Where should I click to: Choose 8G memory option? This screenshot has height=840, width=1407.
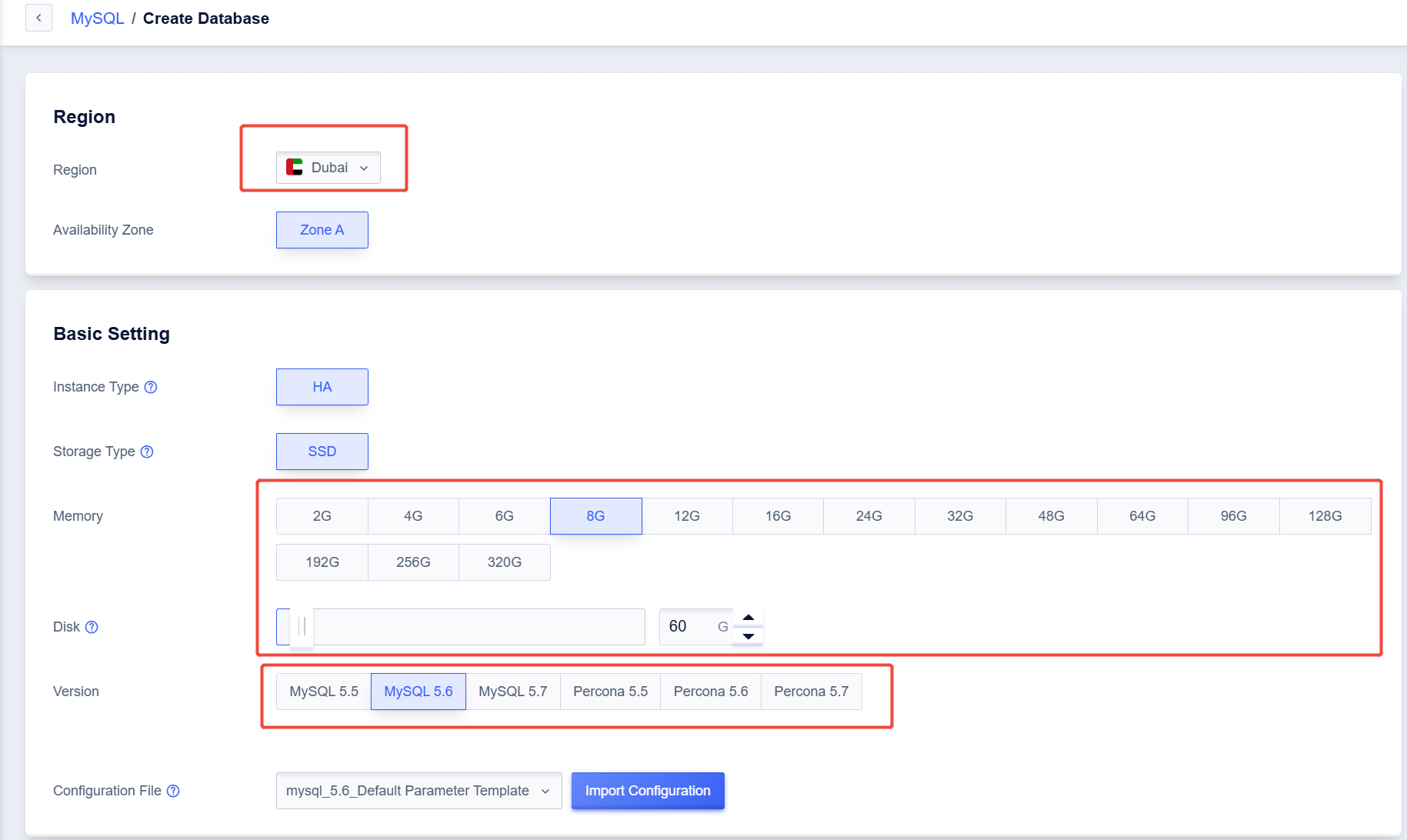[596, 516]
